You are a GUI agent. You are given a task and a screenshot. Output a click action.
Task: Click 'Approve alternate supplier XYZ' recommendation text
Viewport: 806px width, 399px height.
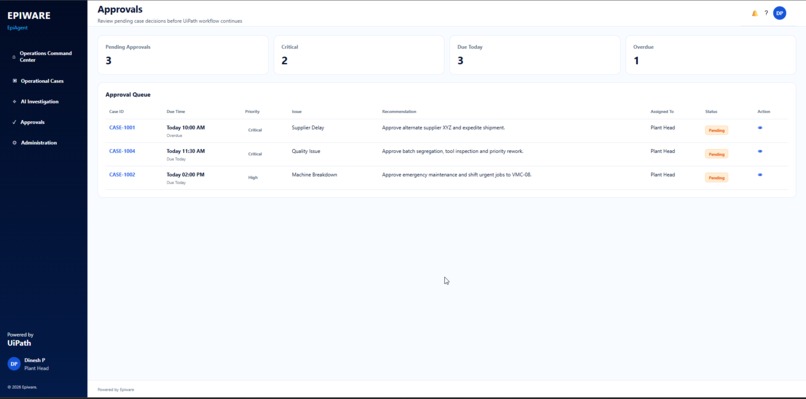443,128
